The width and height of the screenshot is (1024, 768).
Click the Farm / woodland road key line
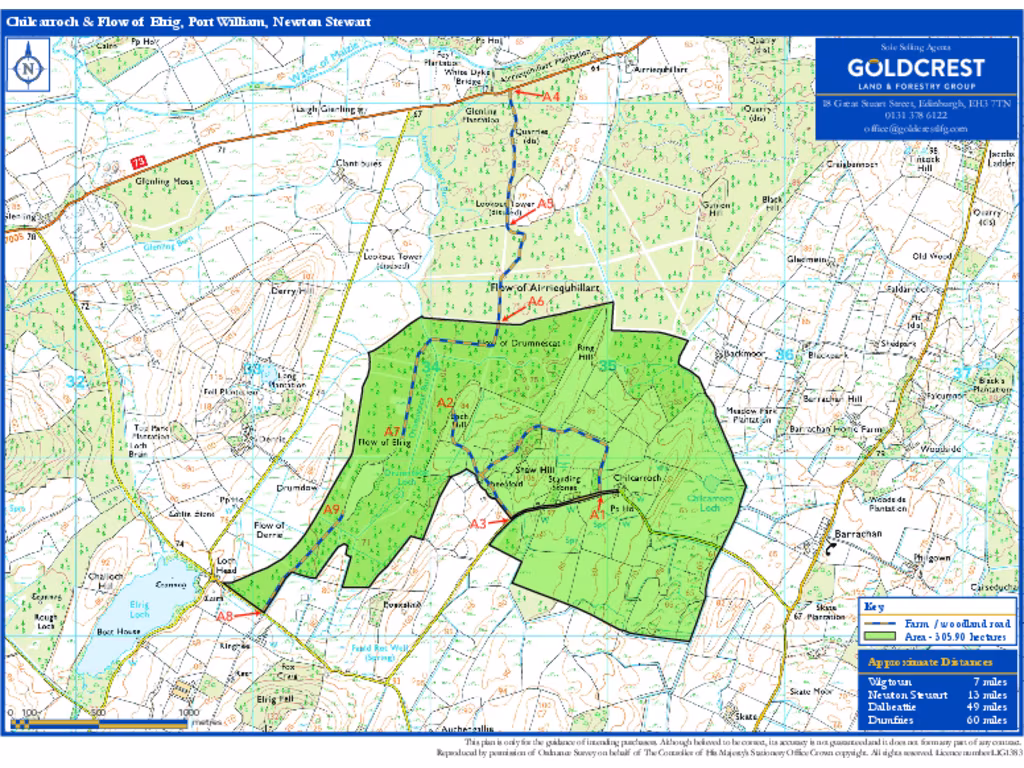pyautogui.click(x=882, y=622)
